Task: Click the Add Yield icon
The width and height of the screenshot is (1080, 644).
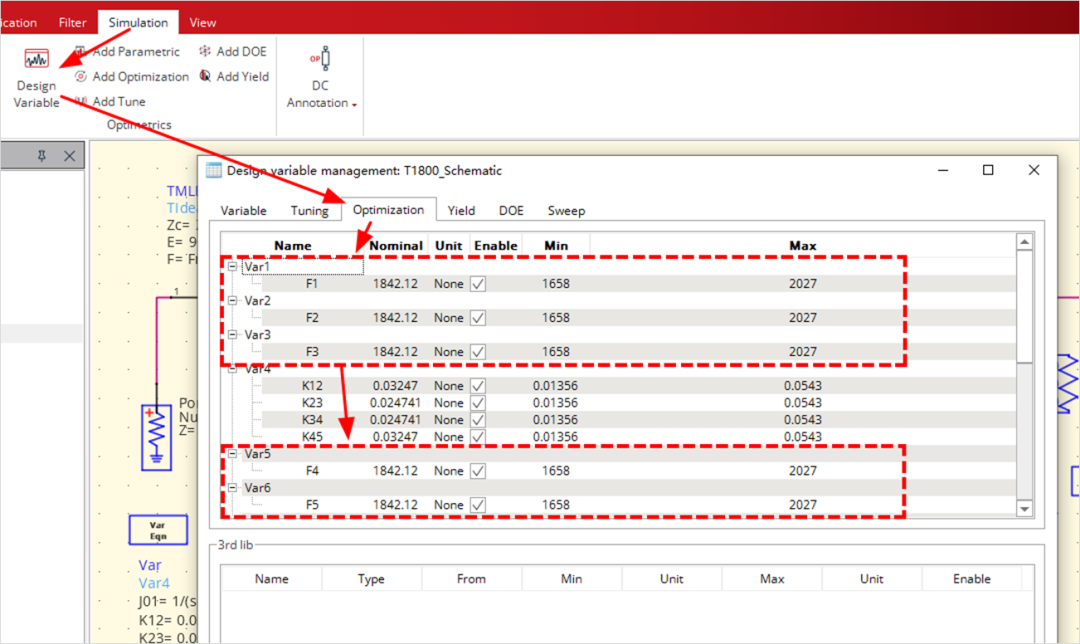Action: (205, 76)
